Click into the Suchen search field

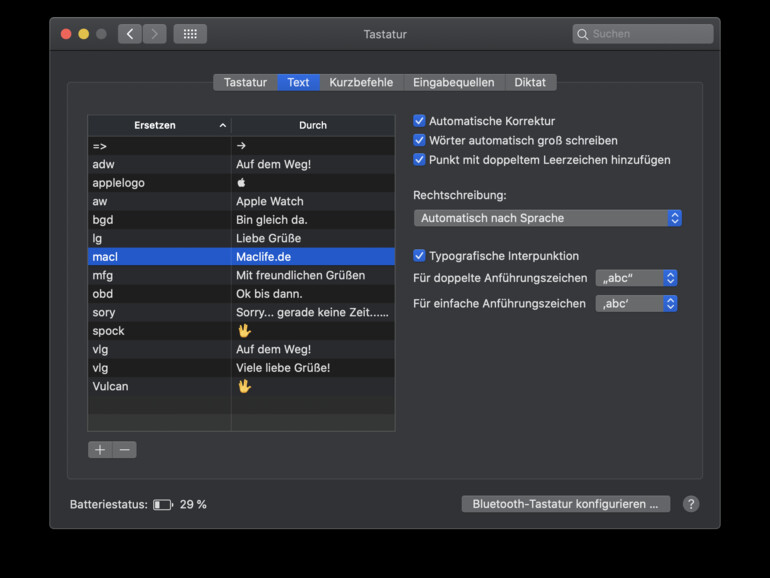pos(650,34)
